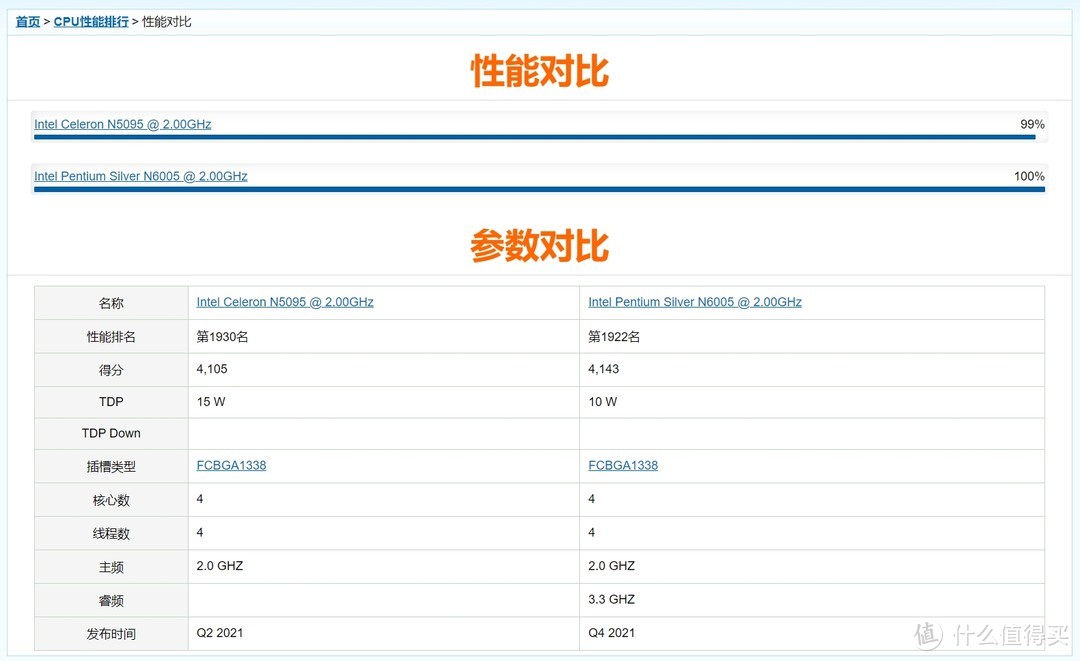Screen dimensions: 1080x661
Task: Open the 首页 breadcrumb link
Action: 27,20
